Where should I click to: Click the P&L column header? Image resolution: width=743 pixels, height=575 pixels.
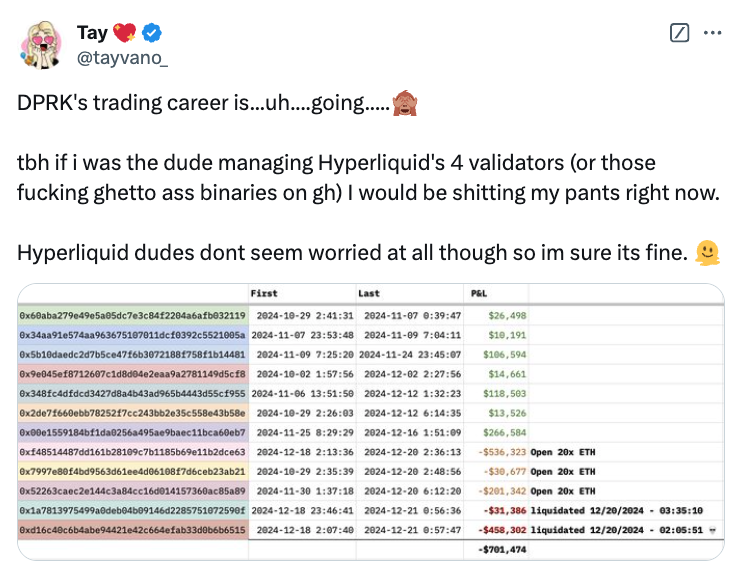pyautogui.click(x=479, y=293)
